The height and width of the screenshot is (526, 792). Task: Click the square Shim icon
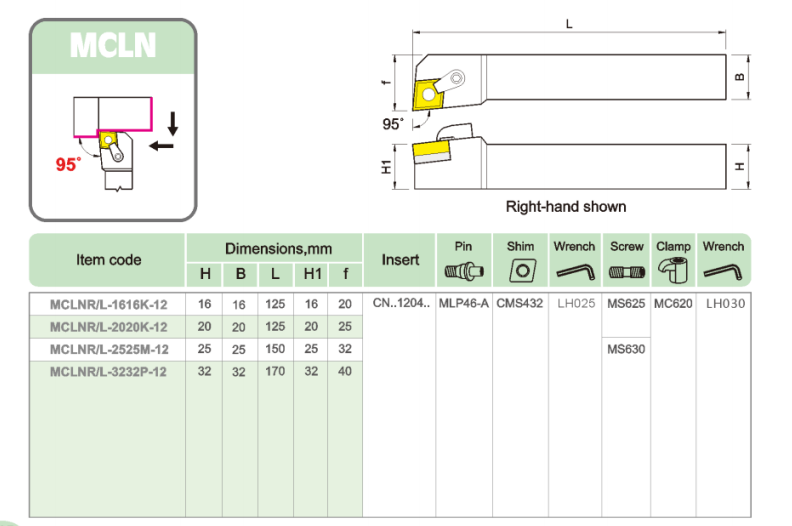(x=521, y=271)
